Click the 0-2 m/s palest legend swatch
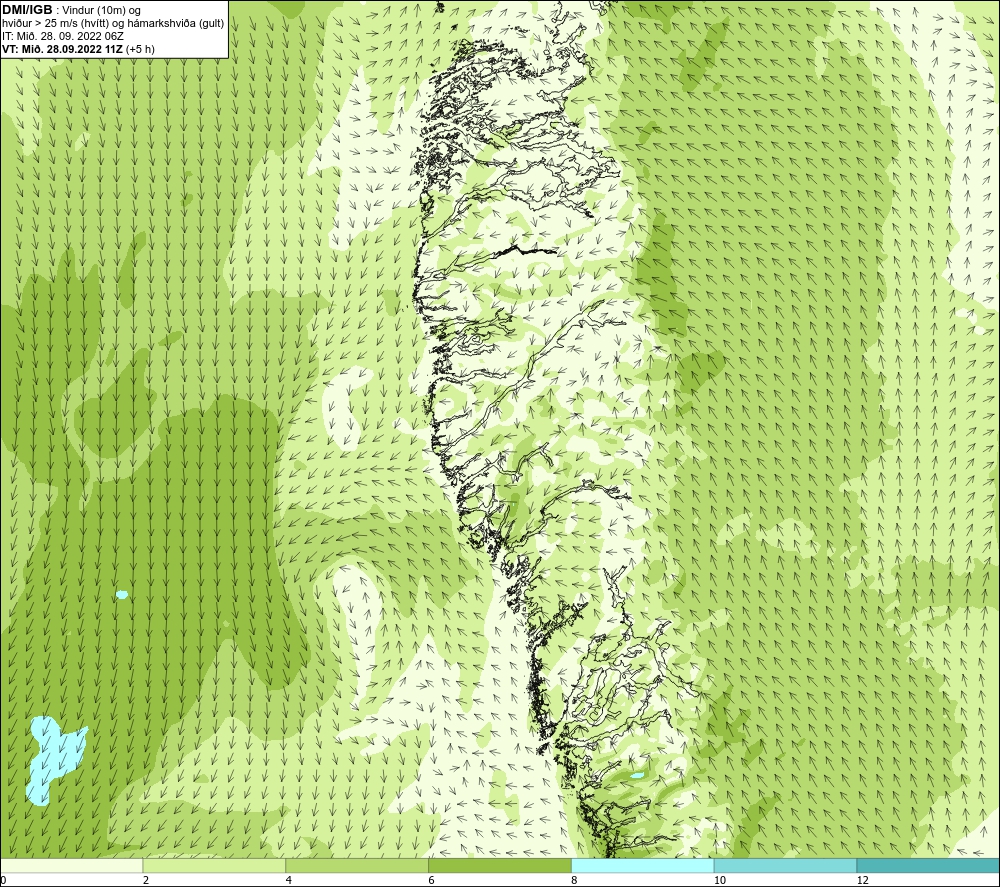Viewport: 1000px width, 887px height. [71, 865]
